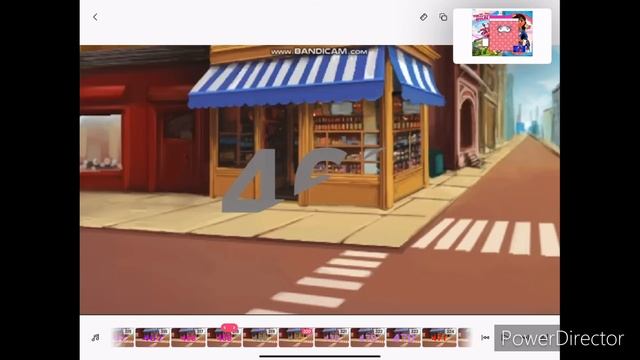Select frame 319 in the timeline
Screen dimensions: 640x360
[260, 338]
